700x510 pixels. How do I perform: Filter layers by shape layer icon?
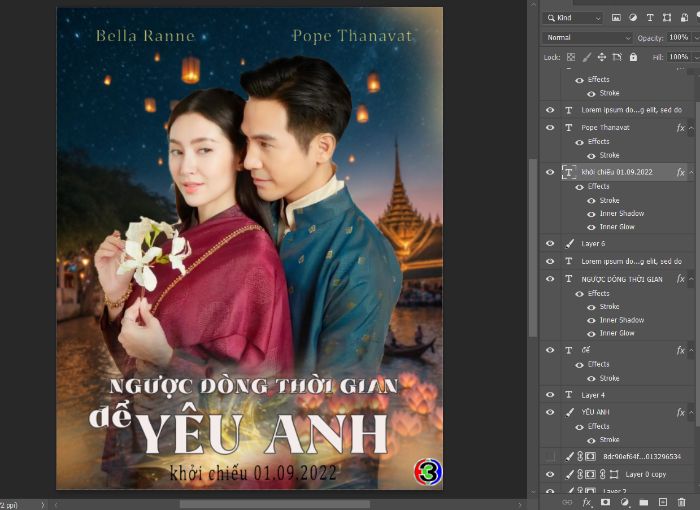(x=667, y=18)
